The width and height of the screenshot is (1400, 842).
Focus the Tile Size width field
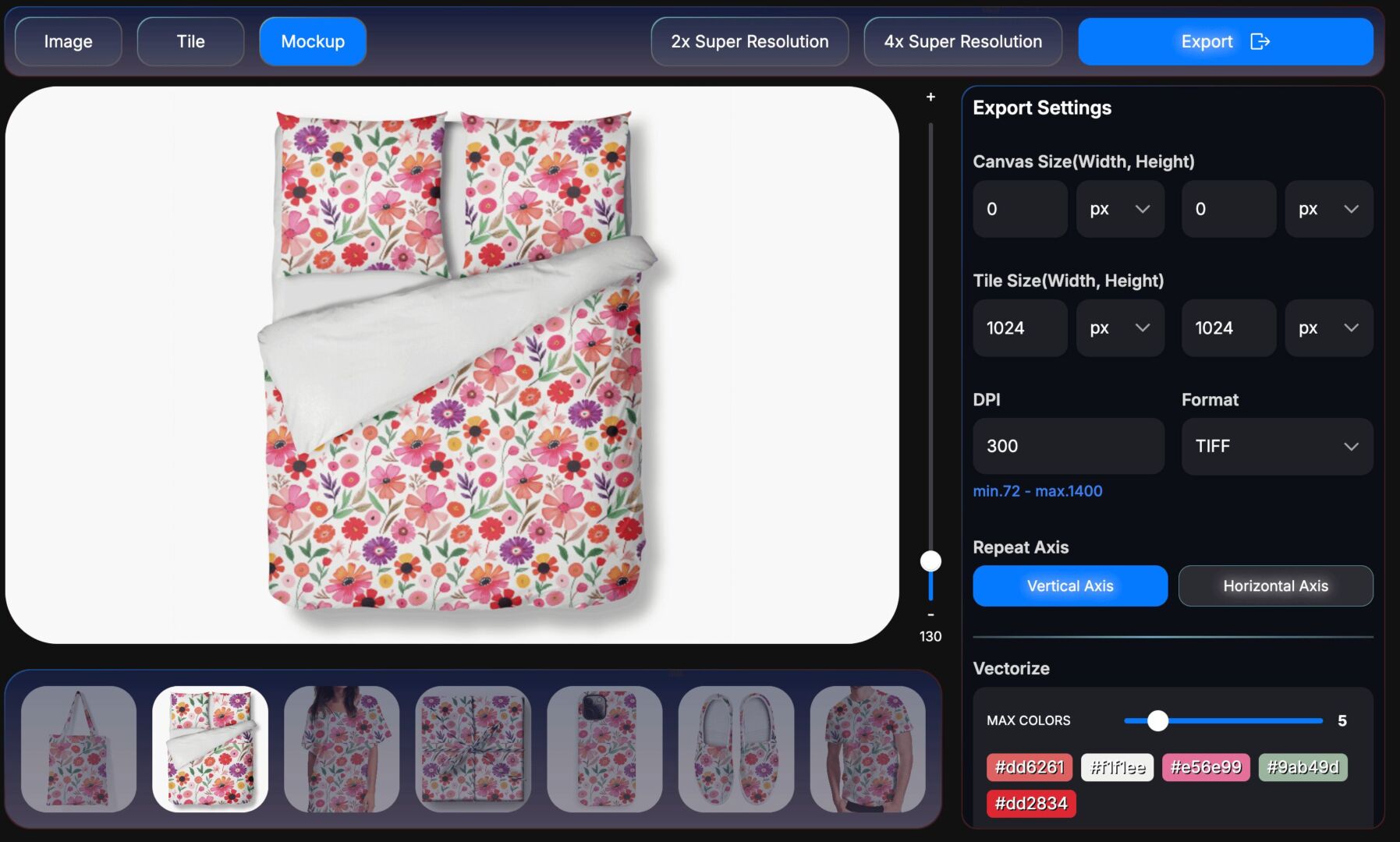[x=1020, y=328]
